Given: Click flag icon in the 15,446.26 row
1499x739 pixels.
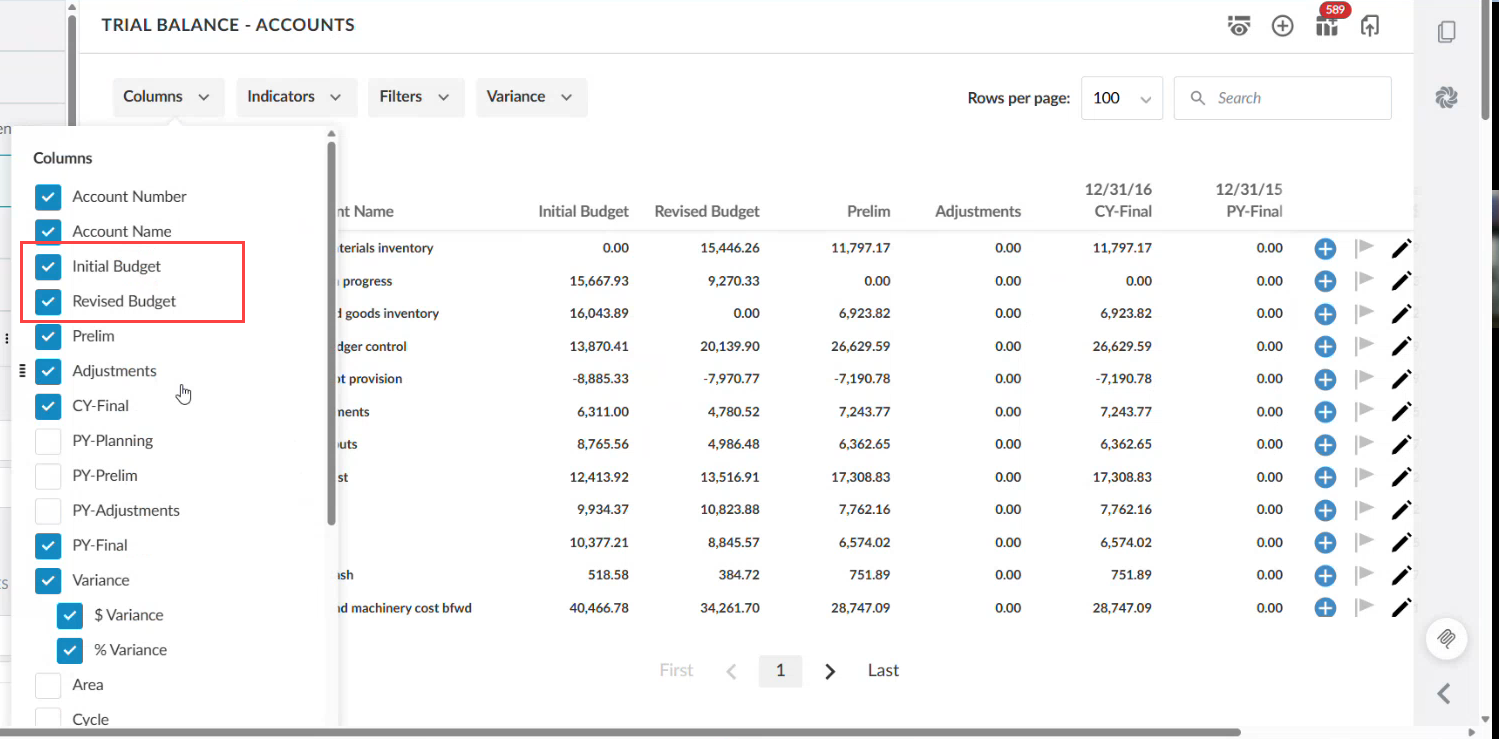Looking at the screenshot, I should coord(1363,248).
